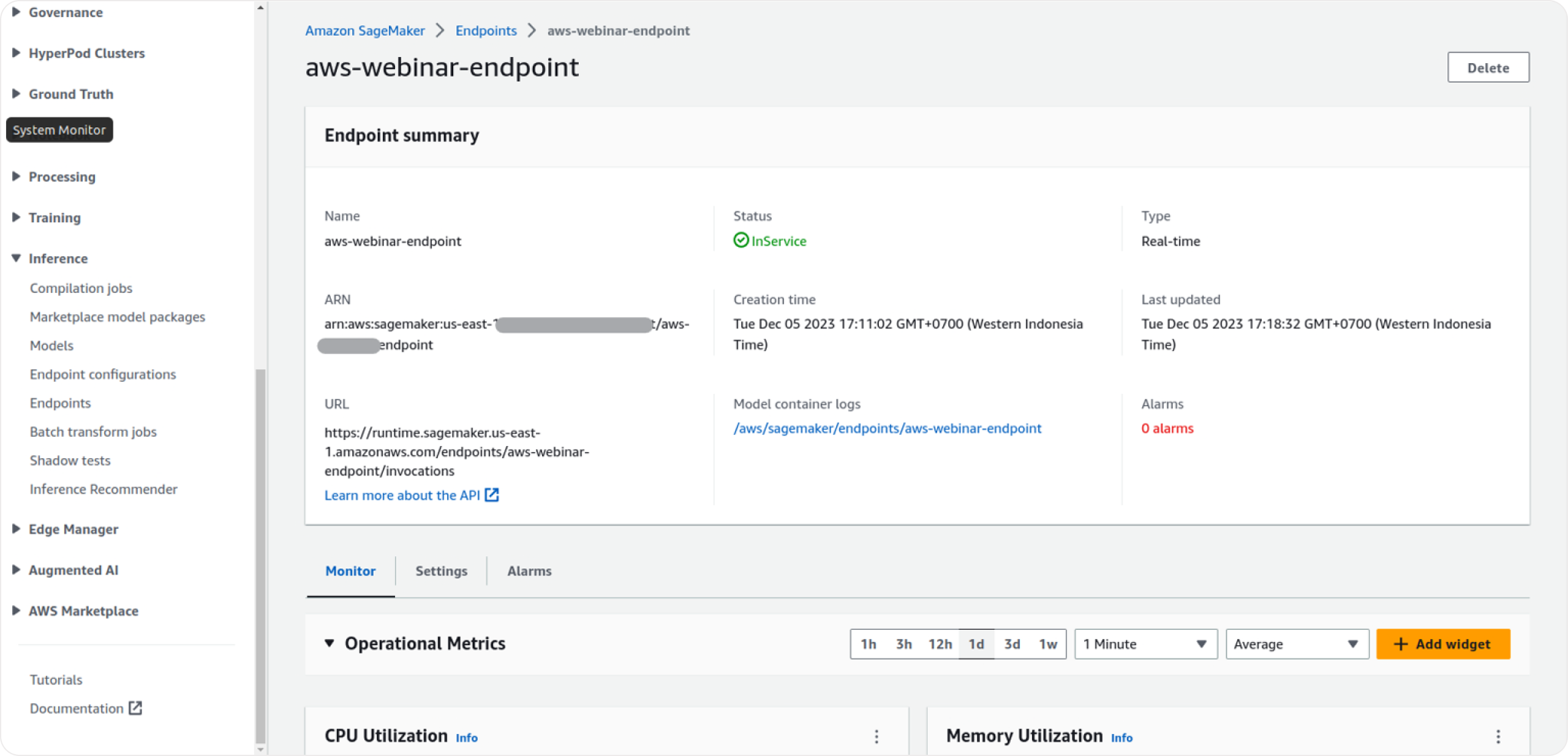Open the 1 Minute period dropdown

point(1144,644)
